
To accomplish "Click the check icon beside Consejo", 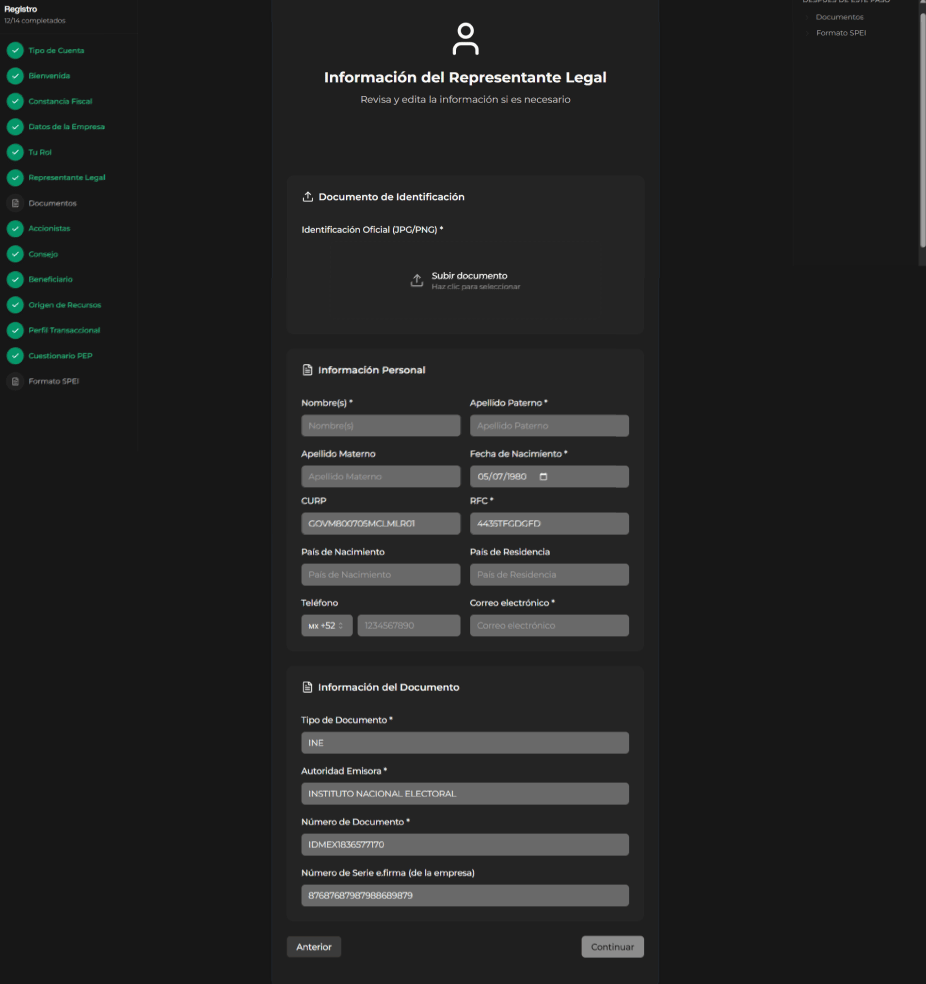I will [x=15, y=254].
